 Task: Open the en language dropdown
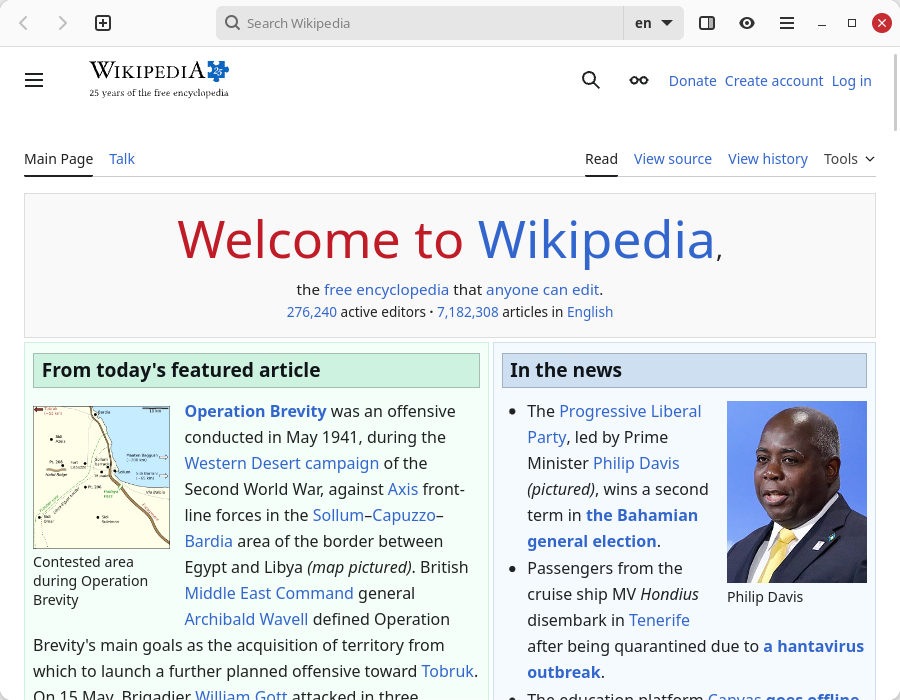tap(653, 23)
